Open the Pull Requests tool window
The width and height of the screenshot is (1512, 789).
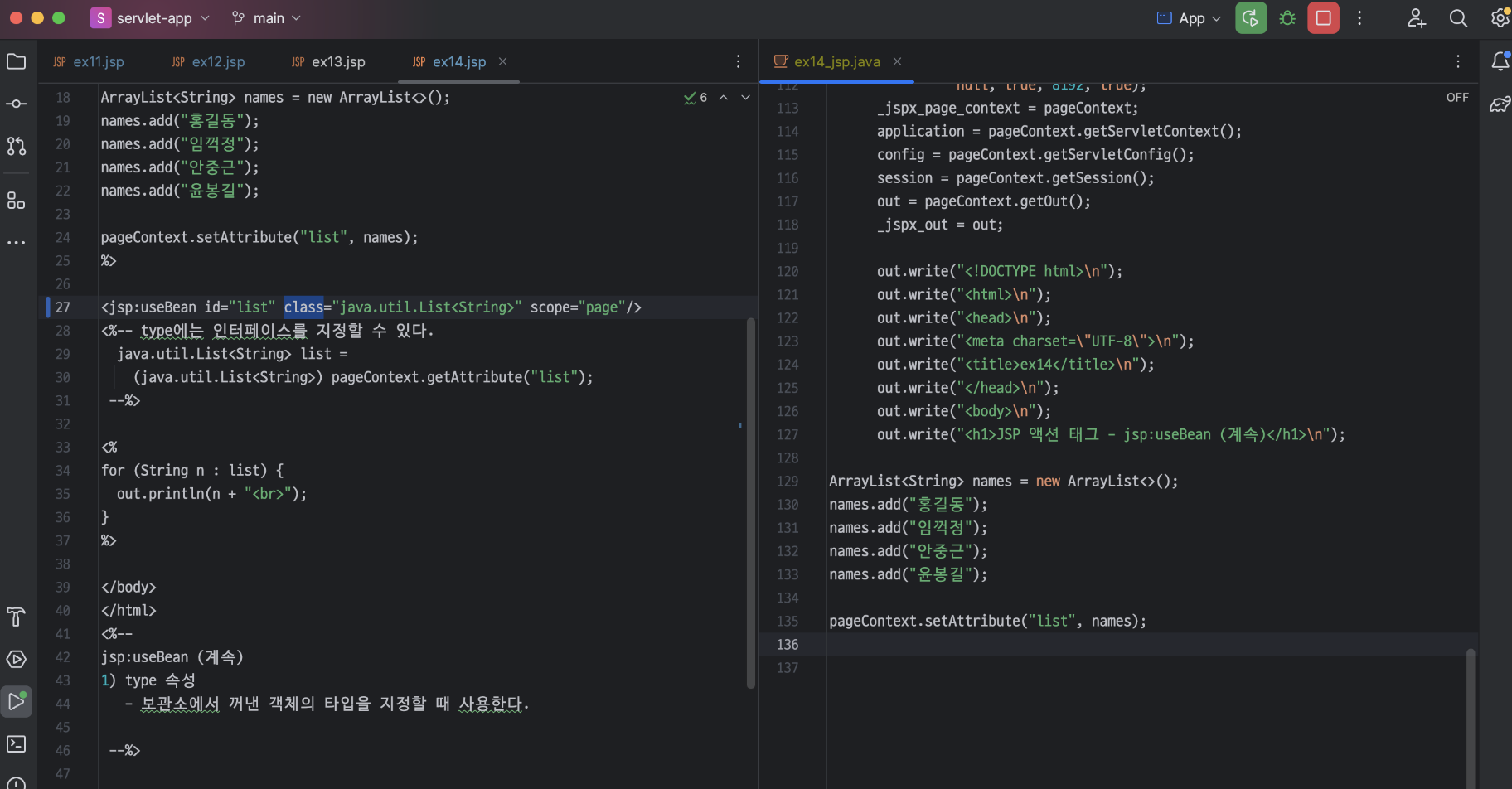click(x=17, y=146)
